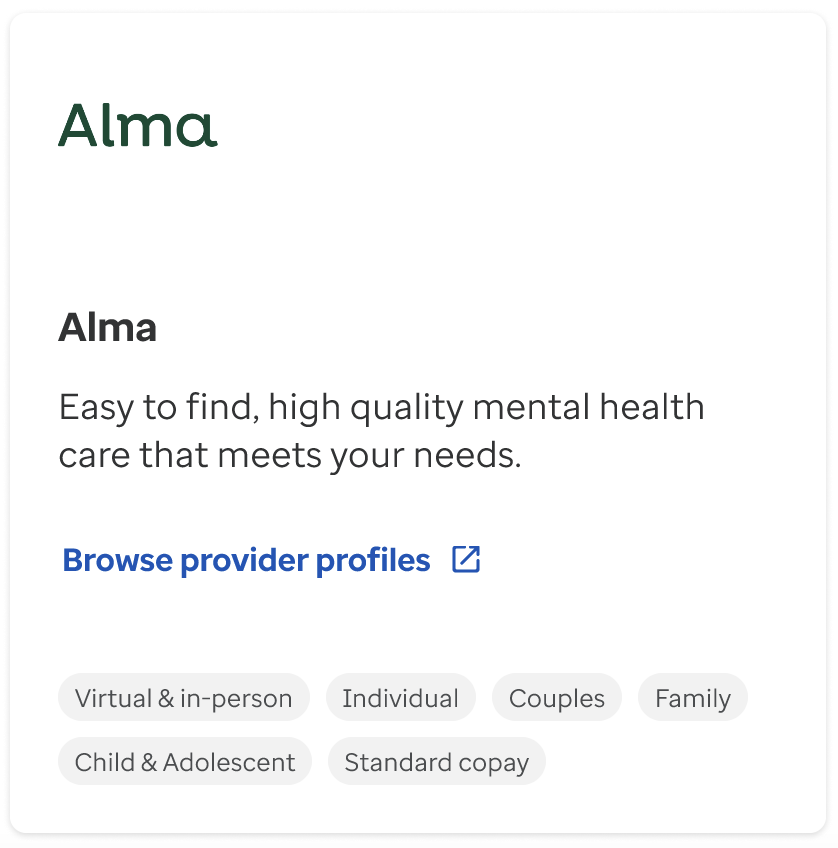This screenshot has width=838, height=848.
Task: Select the Individual tag
Action: pos(400,698)
